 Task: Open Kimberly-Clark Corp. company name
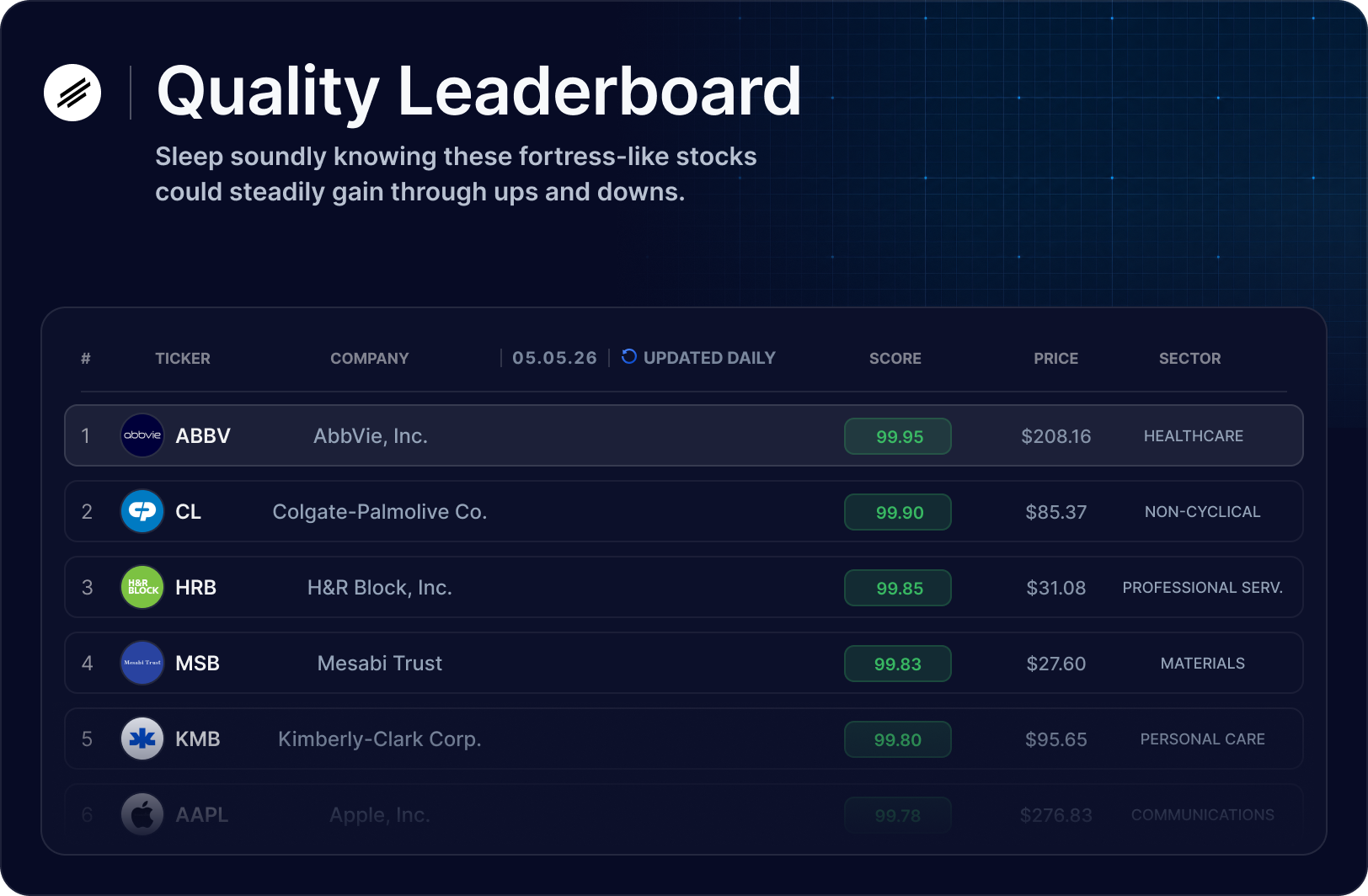[380, 739]
